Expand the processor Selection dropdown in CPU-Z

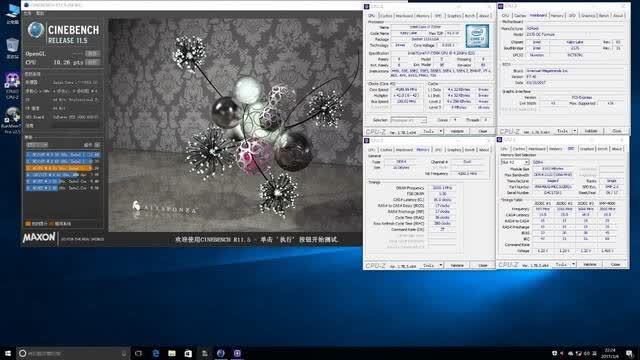[408, 120]
